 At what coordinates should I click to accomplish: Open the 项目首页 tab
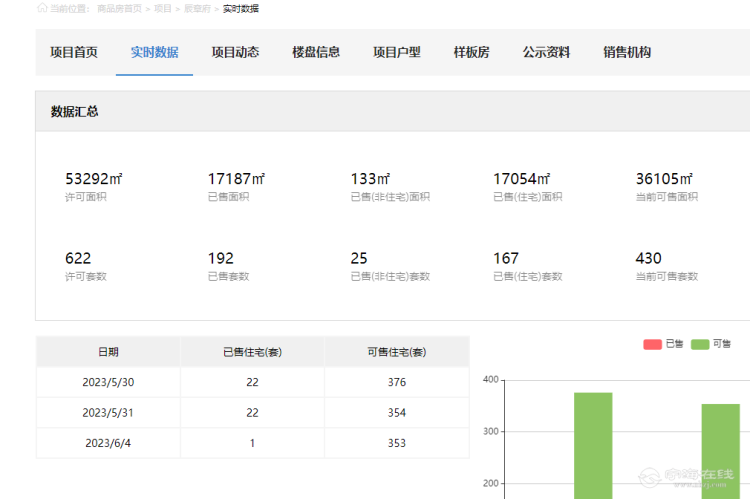74,52
